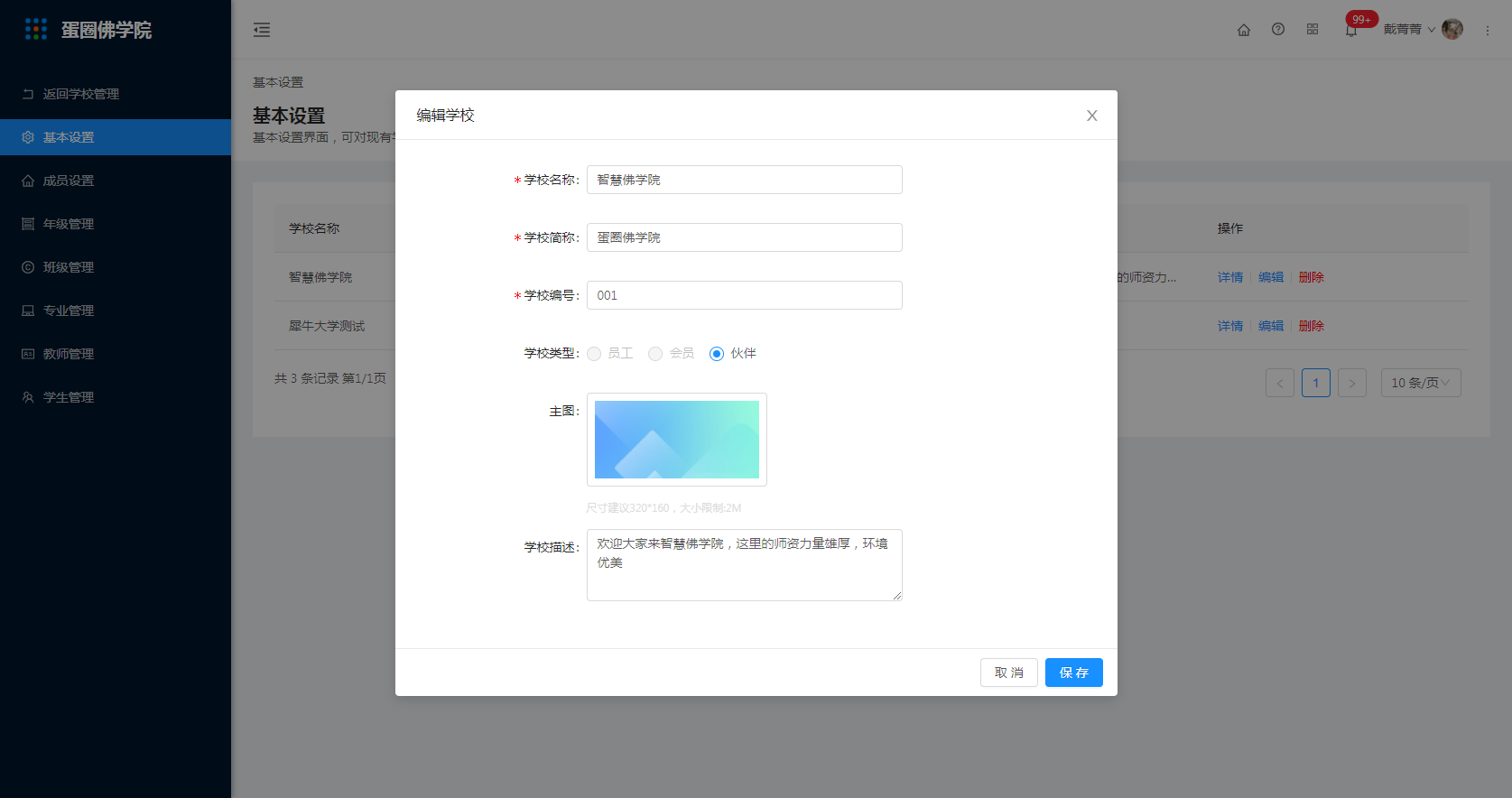Open 专业管理 in the sidebar
Image resolution: width=1512 pixels, height=798 pixels.
116,311
